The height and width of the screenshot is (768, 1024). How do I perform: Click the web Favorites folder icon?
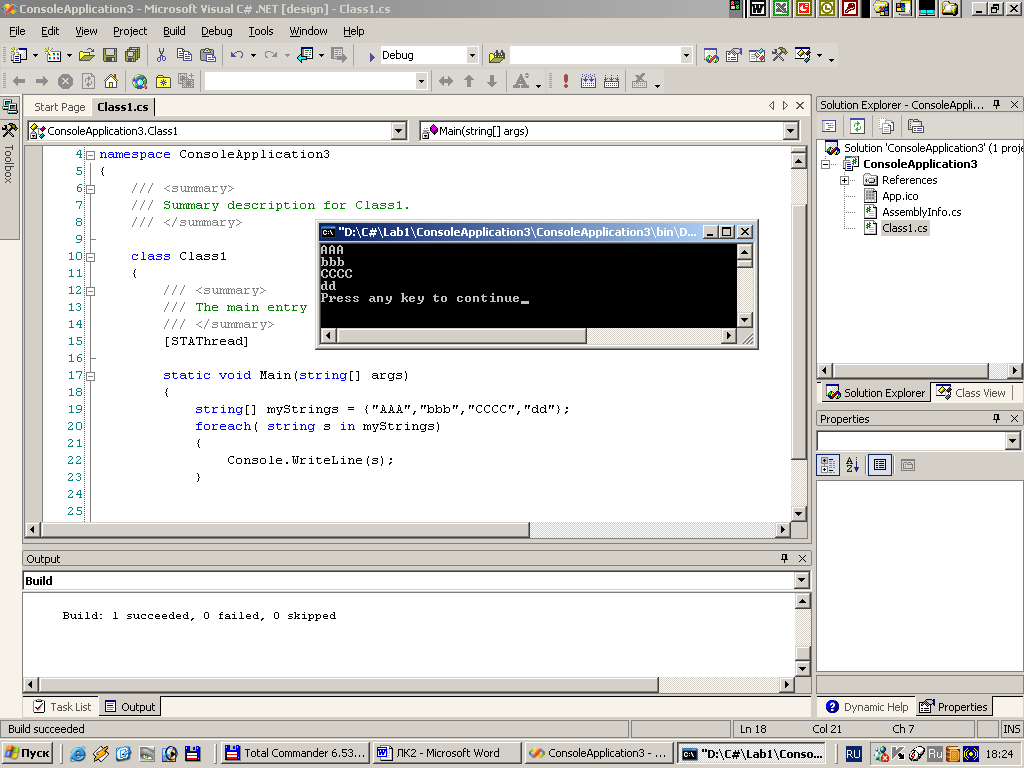click(x=163, y=81)
